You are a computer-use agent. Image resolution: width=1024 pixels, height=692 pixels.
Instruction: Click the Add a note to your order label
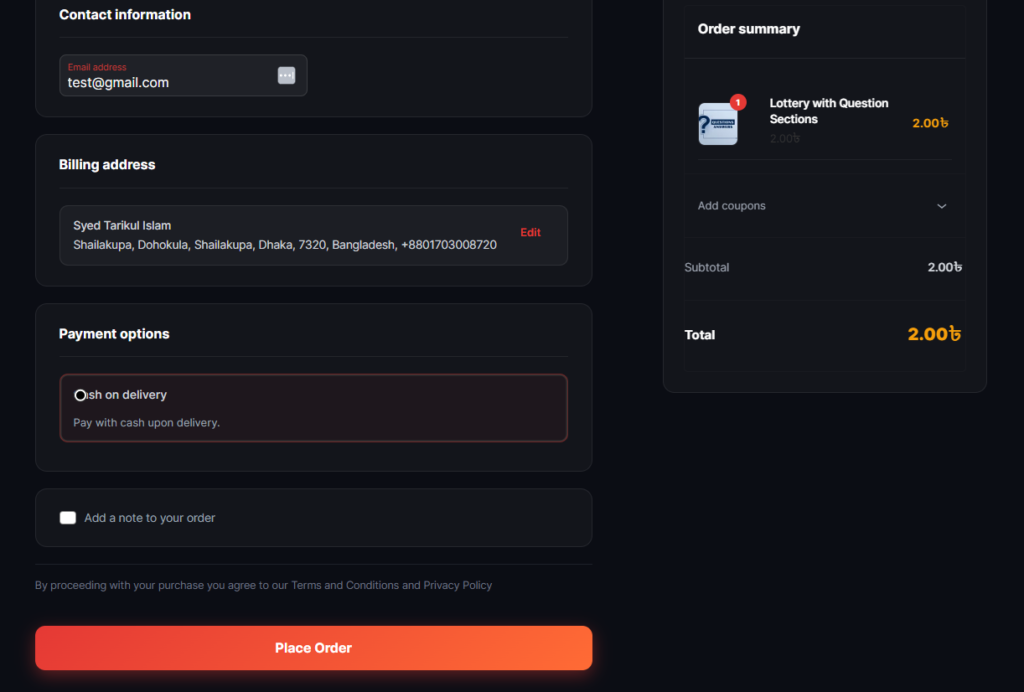pos(150,518)
